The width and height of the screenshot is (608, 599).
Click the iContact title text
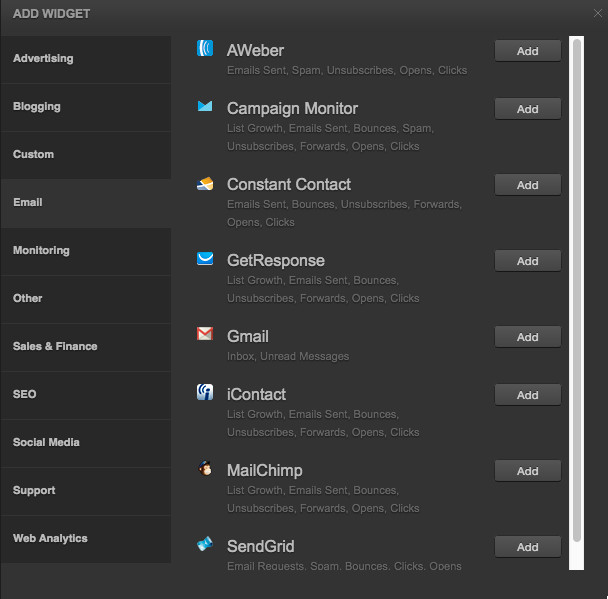[256, 395]
